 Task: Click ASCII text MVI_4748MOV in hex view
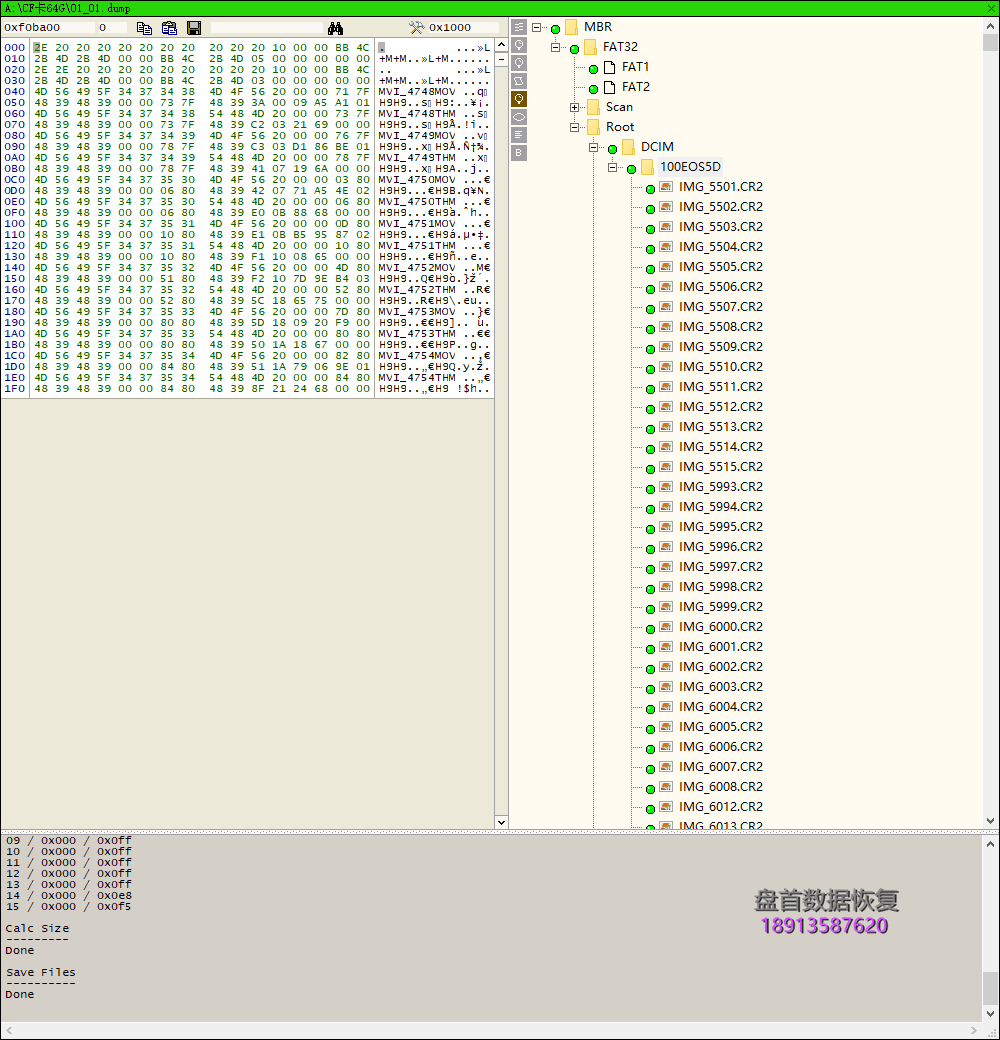[417, 92]
